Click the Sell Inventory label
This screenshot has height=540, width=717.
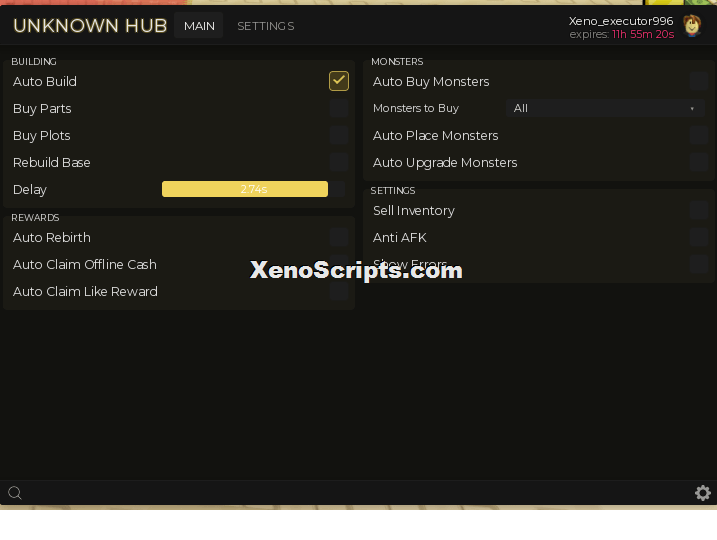pos(414,210)
